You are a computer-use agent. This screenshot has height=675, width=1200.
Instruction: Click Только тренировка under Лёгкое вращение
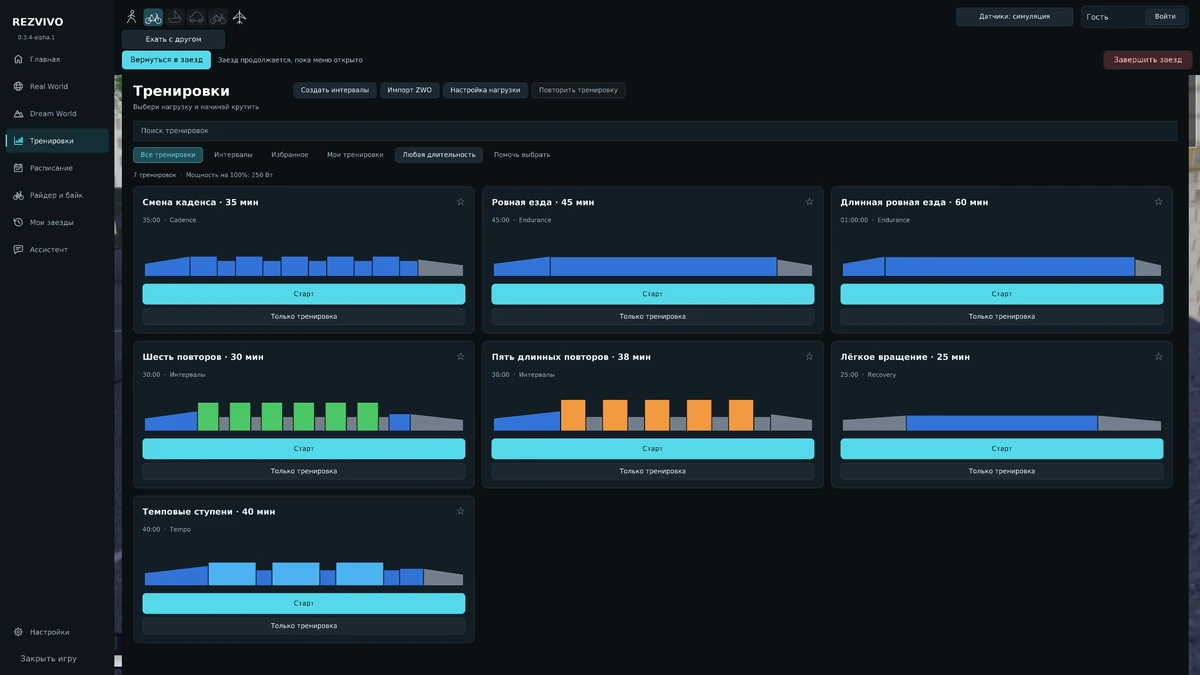pos(1002,471)
